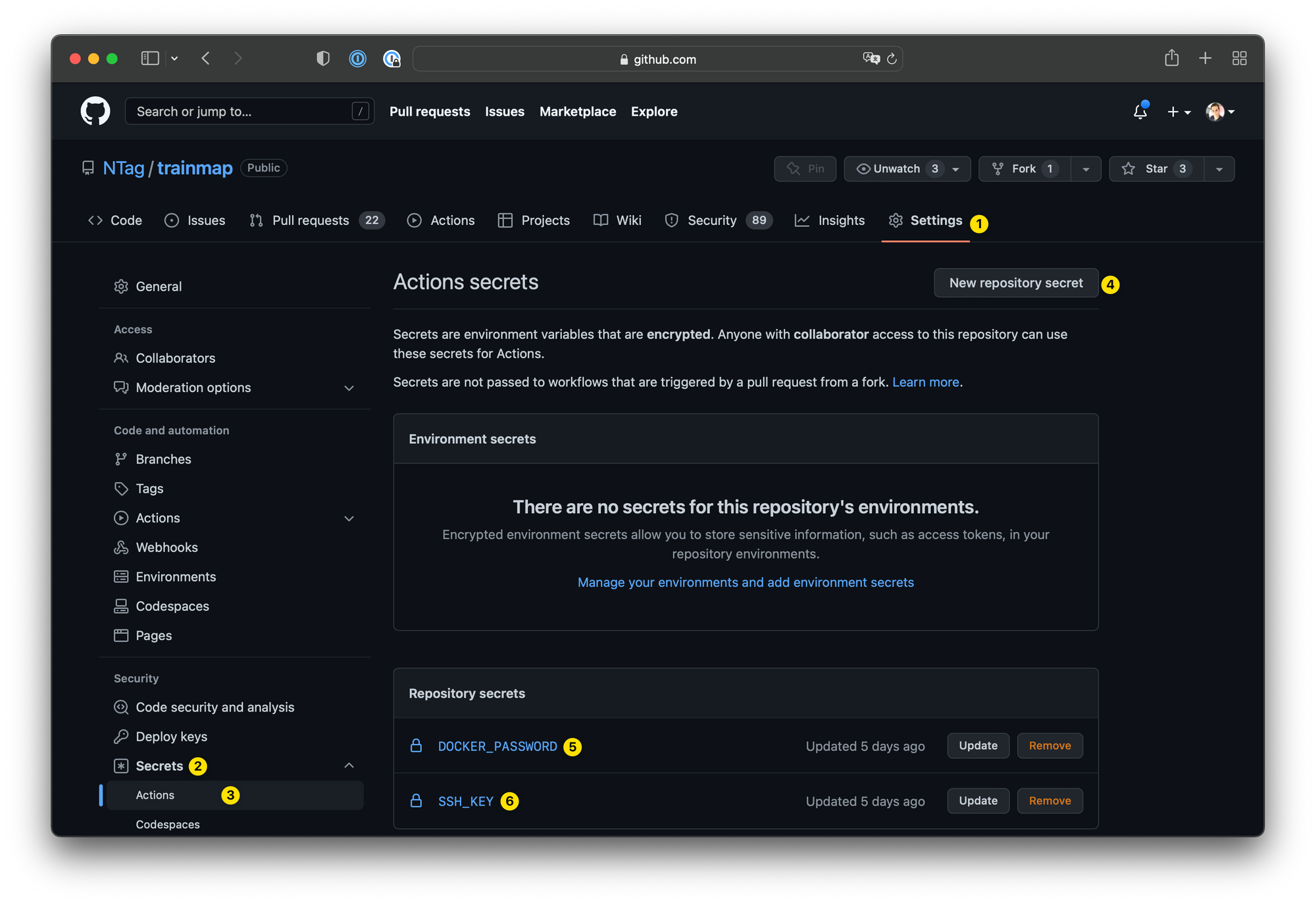The image size is (1316, 905).
Task: Remove the DOCKER_PASSWORD secret
Action: coord(1050,745)
